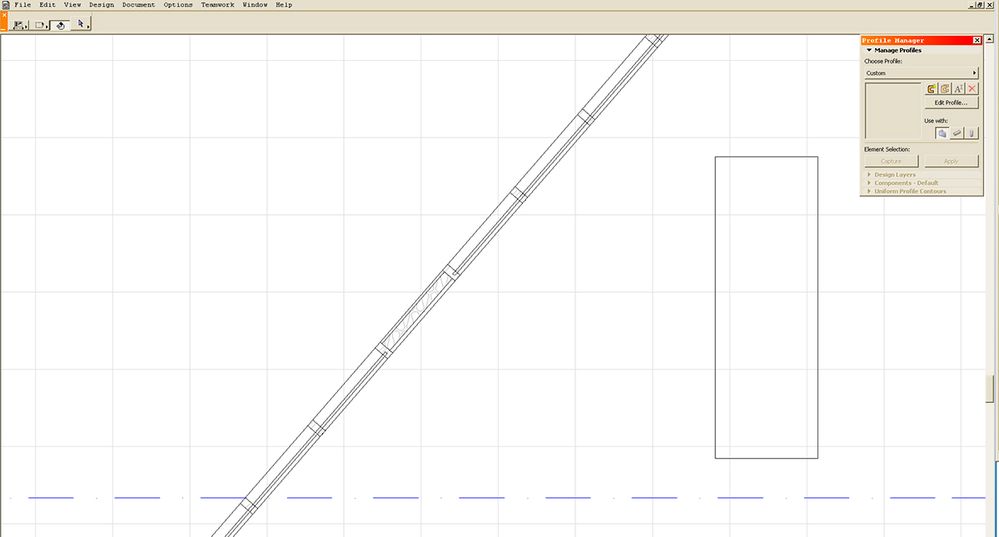Toggle Use with beam button
999x537 pixels.
point(956,133)
